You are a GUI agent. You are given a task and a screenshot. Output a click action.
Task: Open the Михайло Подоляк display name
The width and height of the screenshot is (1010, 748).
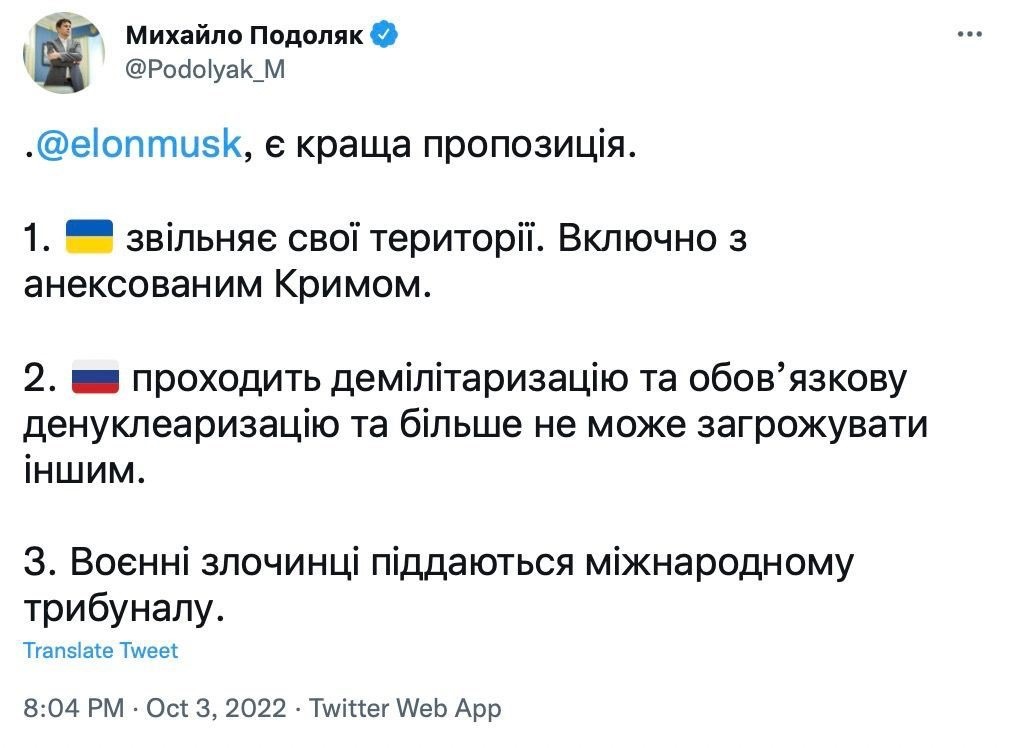point(245,35)
